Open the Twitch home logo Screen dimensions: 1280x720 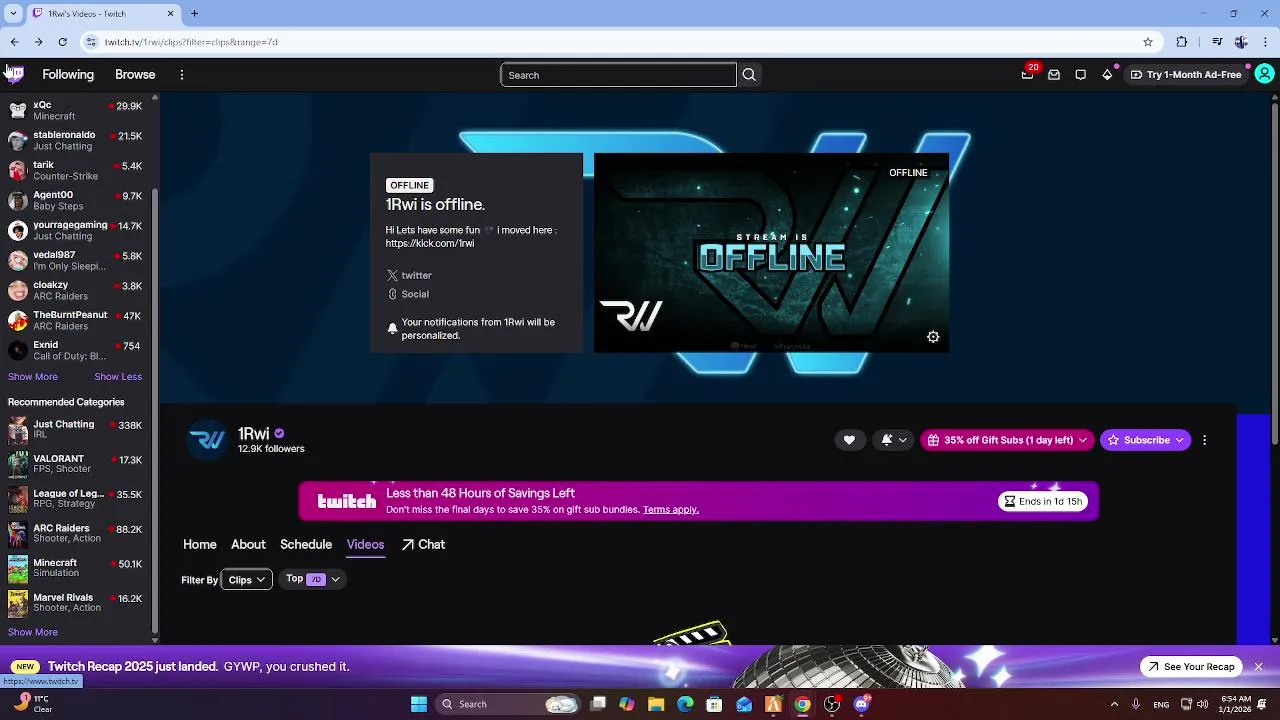15,74
